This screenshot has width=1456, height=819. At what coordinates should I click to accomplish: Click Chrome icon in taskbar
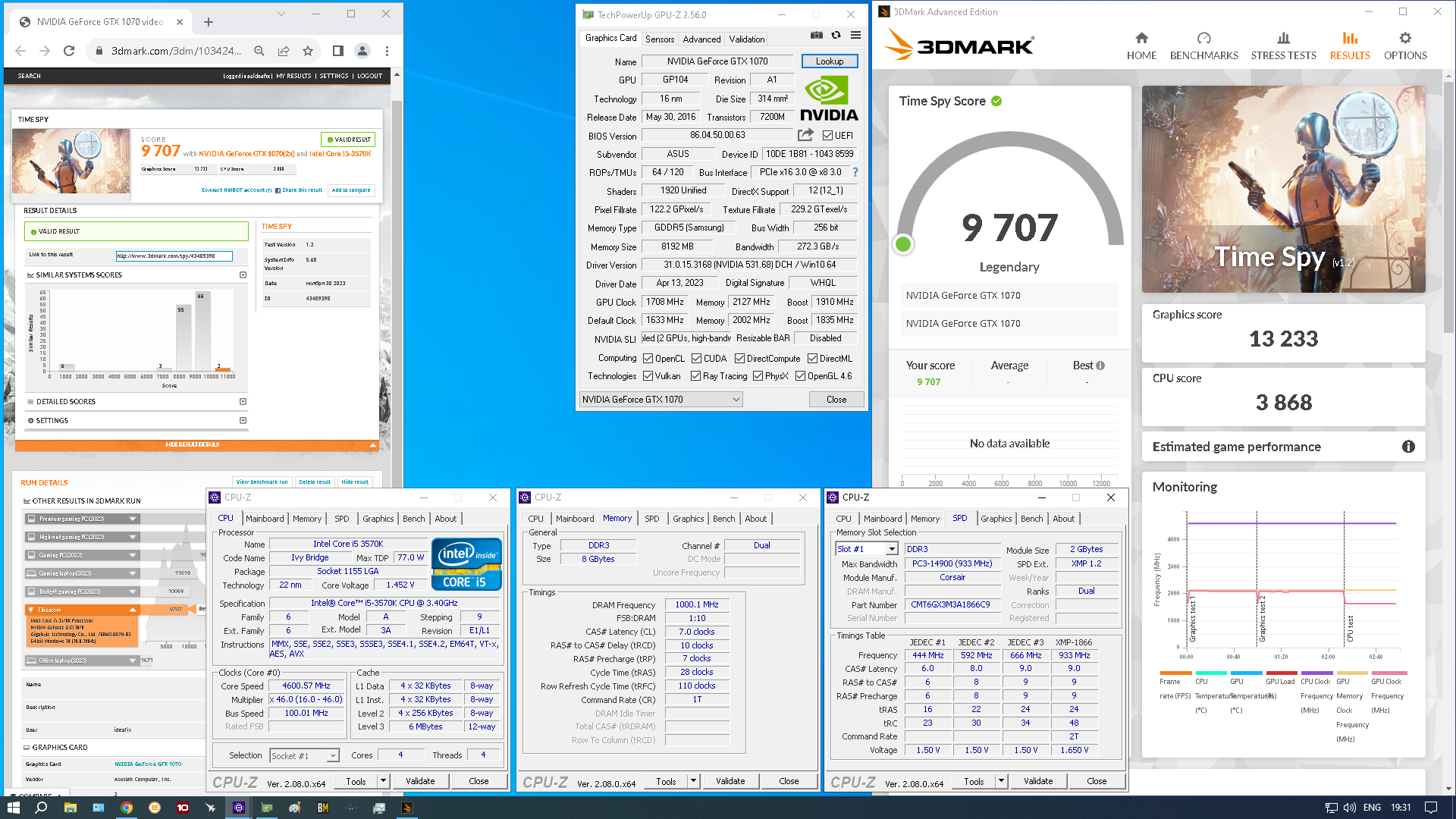click(127, 808)
